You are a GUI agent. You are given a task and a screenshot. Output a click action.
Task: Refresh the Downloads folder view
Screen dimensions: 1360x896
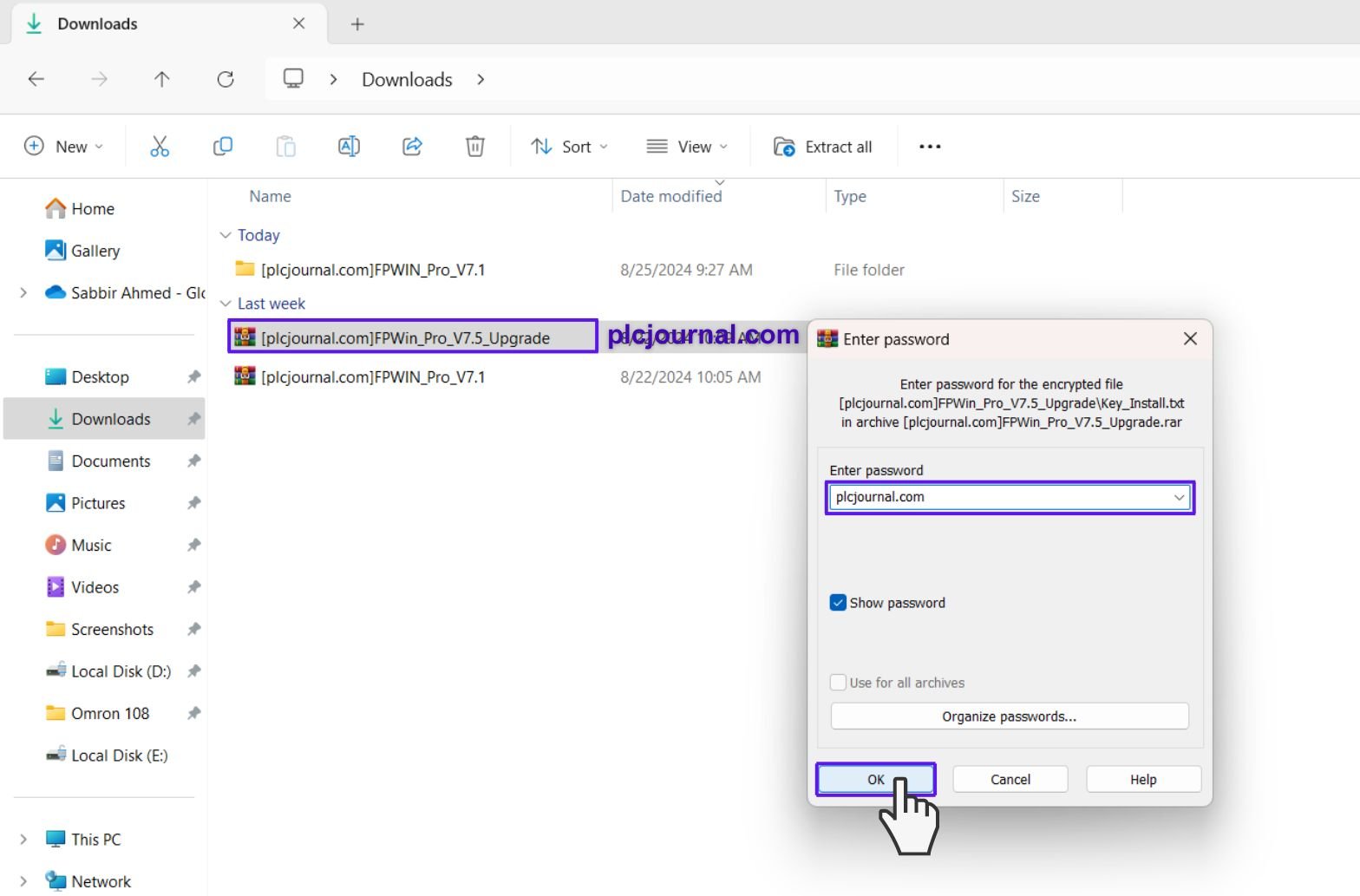coord(226,80)
